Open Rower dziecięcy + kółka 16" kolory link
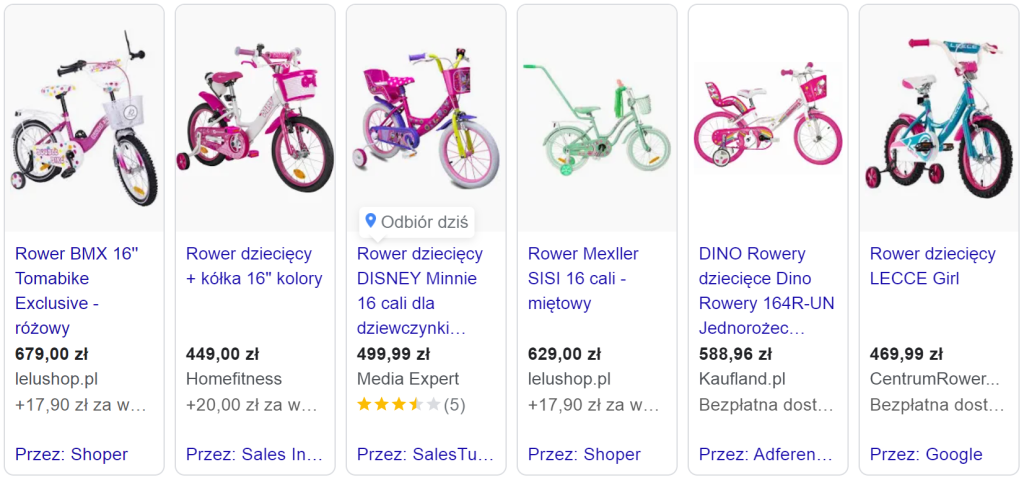Viewport: 1024px width, 480px height. coord(254,266)
